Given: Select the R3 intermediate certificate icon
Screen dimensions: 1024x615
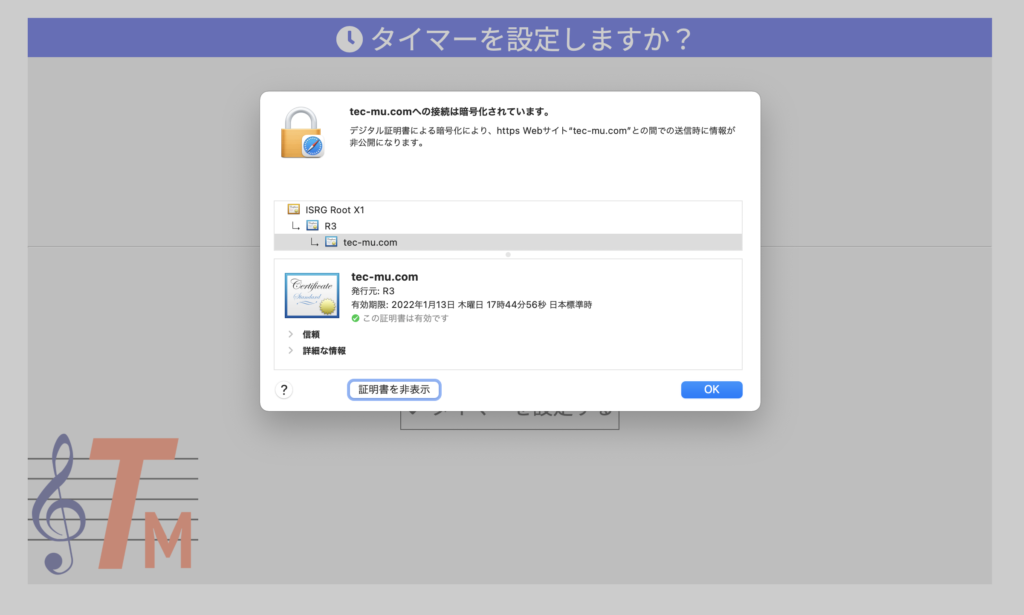Looking at the screenshot, I should point(313,225).
